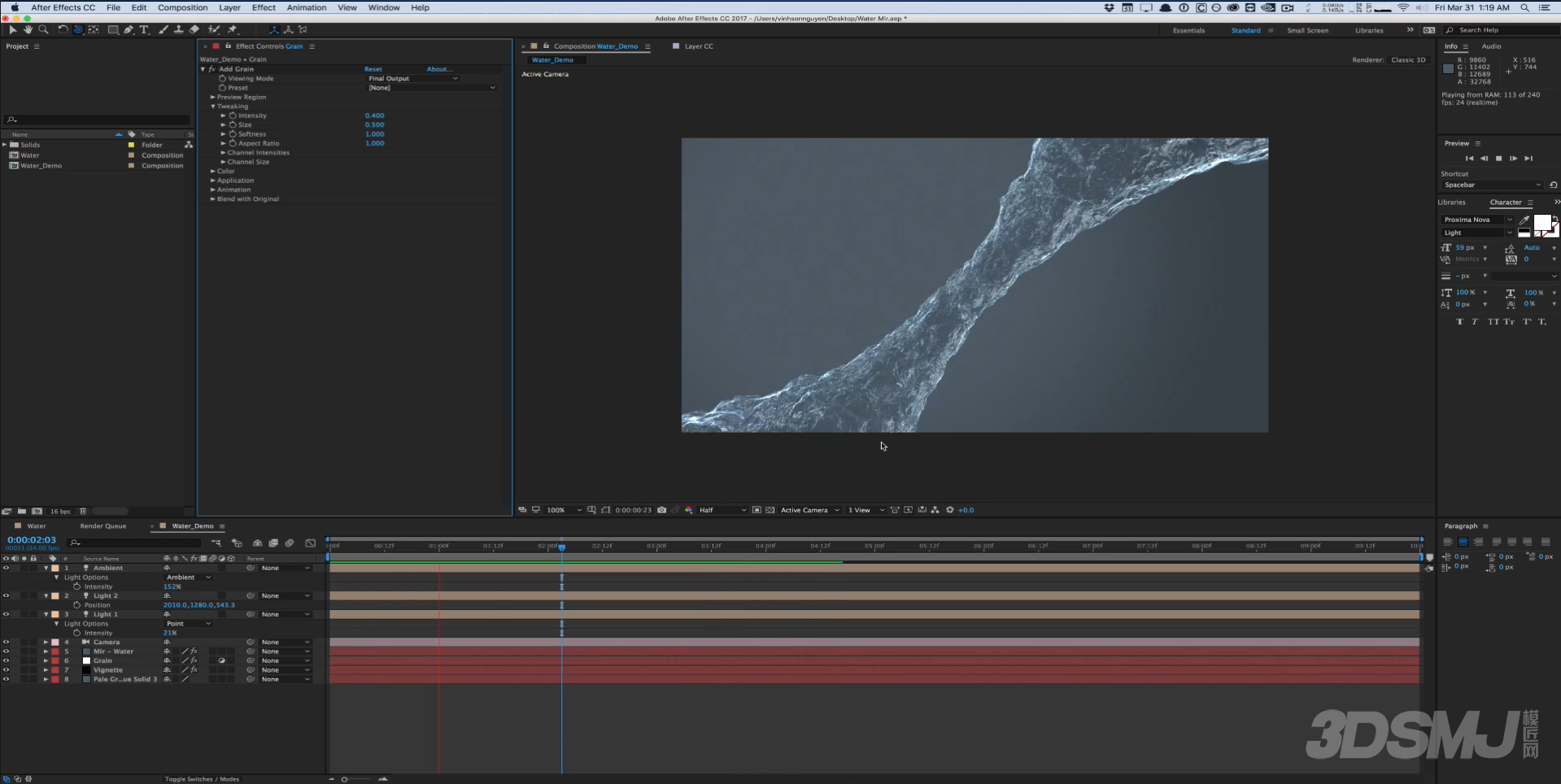Open the Viewing Mode Final Output dropdown
The height and width of the screenshot is (784, 1561).
(413, 78)
